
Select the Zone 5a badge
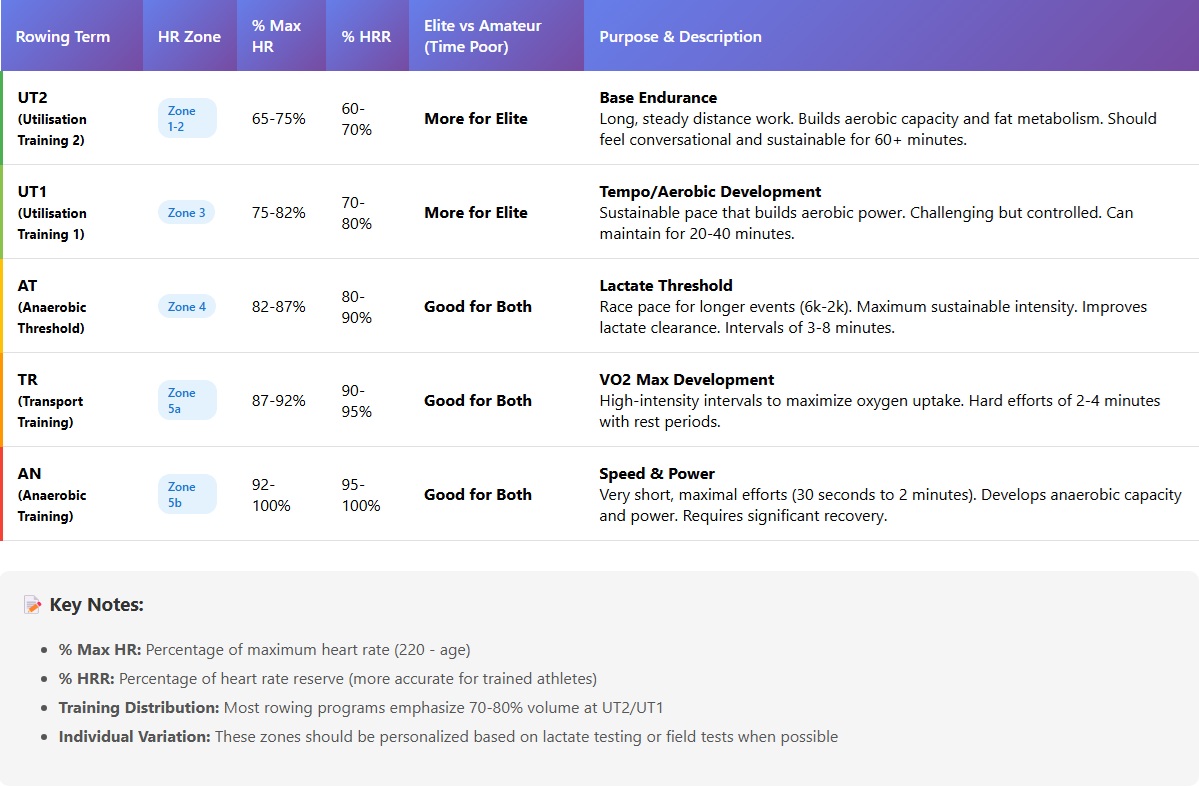tap(187, 400)
